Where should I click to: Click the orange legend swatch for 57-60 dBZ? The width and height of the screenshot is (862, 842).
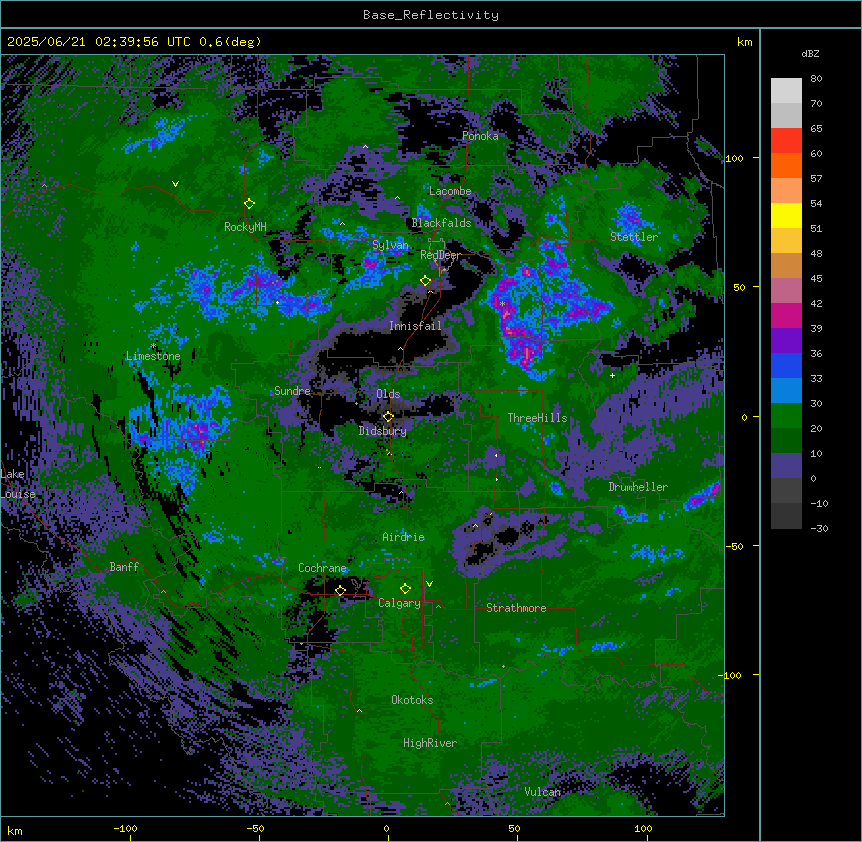(x=786, y=165)
